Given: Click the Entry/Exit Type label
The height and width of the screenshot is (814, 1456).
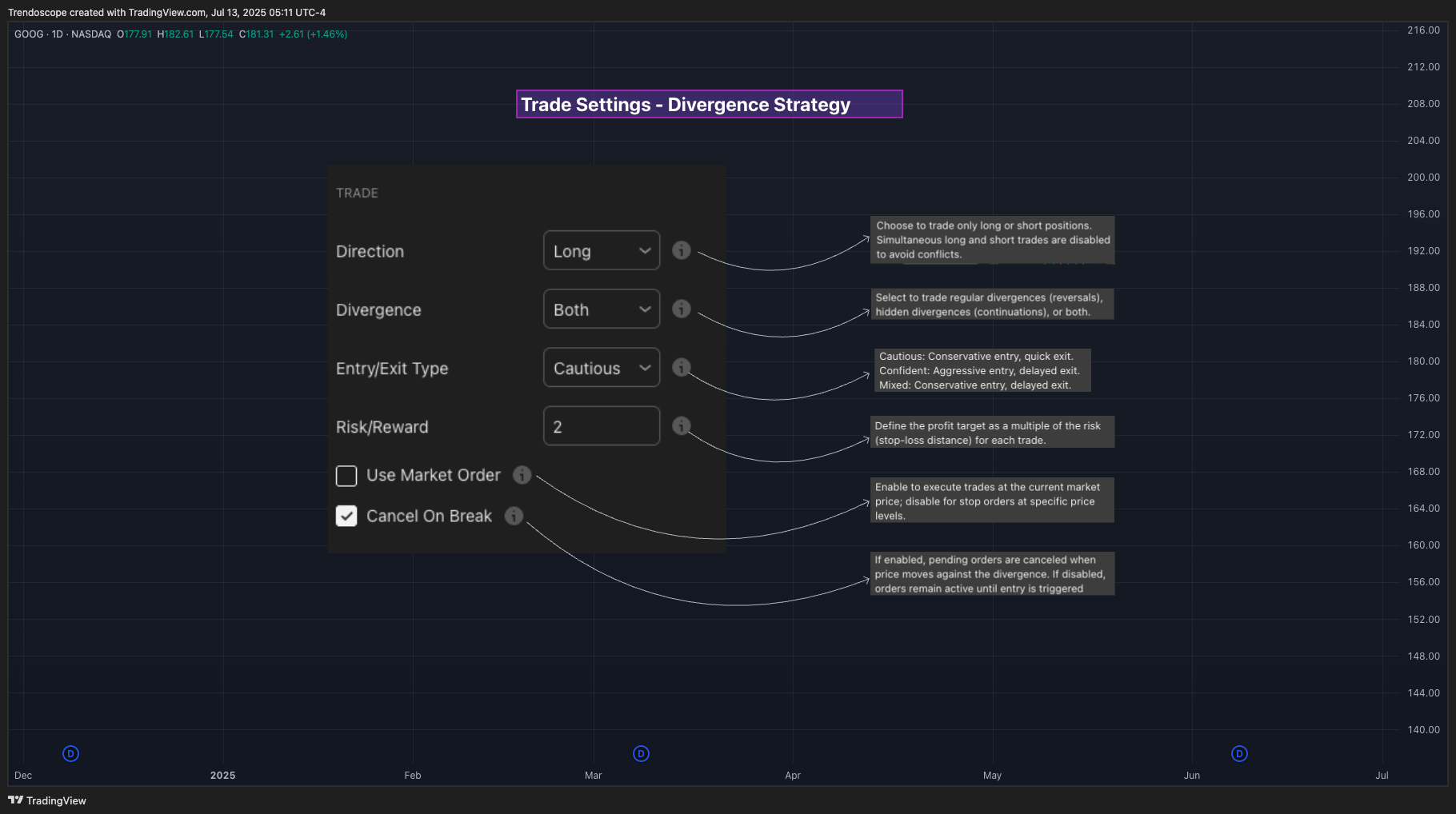Looking at the screenshot, I should click(392, 369).
